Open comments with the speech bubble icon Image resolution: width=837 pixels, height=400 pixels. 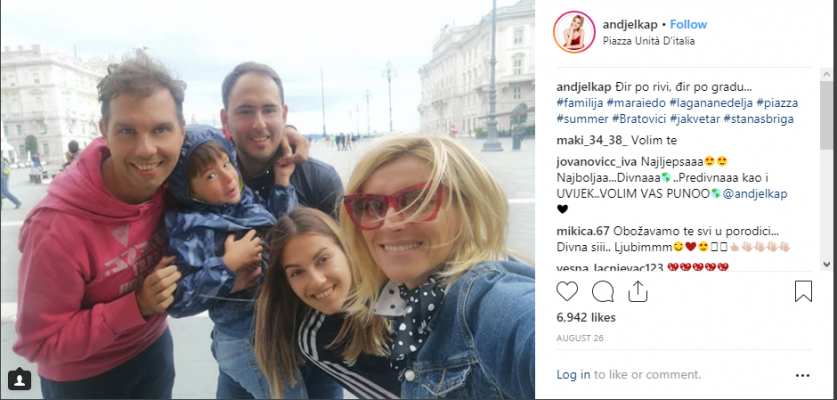[x=603, y=292]
